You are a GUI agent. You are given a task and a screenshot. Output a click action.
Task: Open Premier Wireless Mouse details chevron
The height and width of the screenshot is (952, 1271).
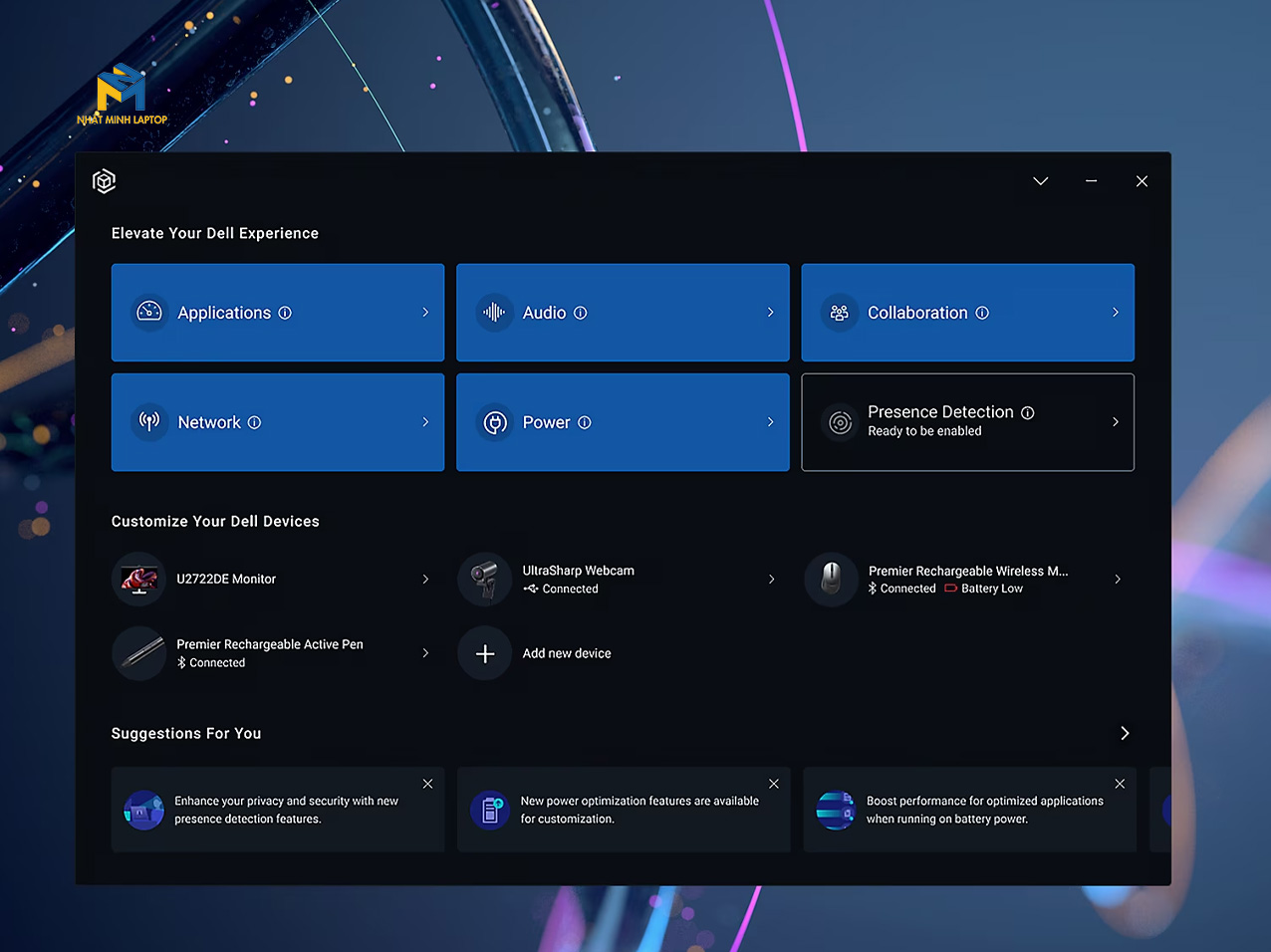tap(1118, 579)
